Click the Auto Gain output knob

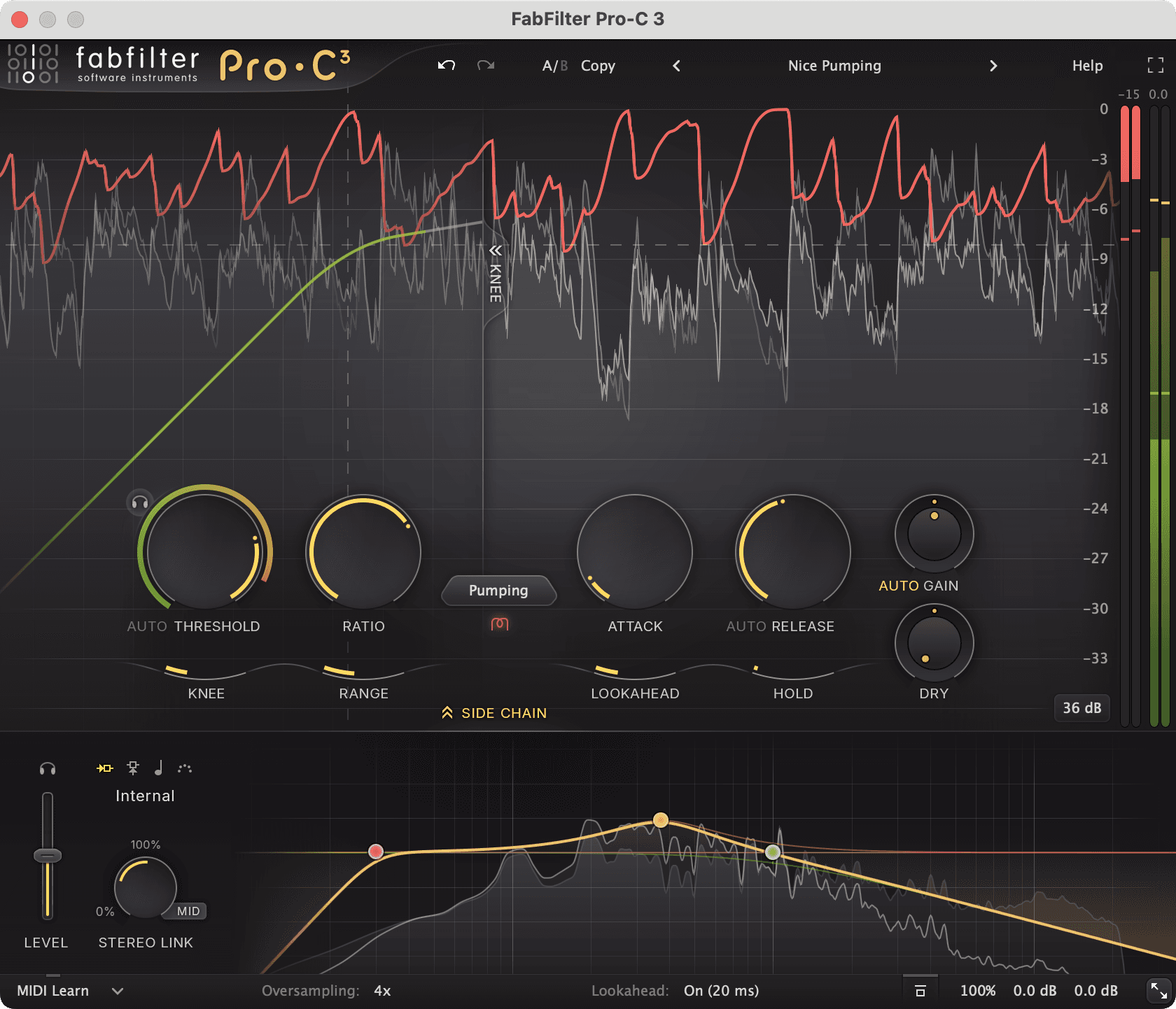coord(934,534)
